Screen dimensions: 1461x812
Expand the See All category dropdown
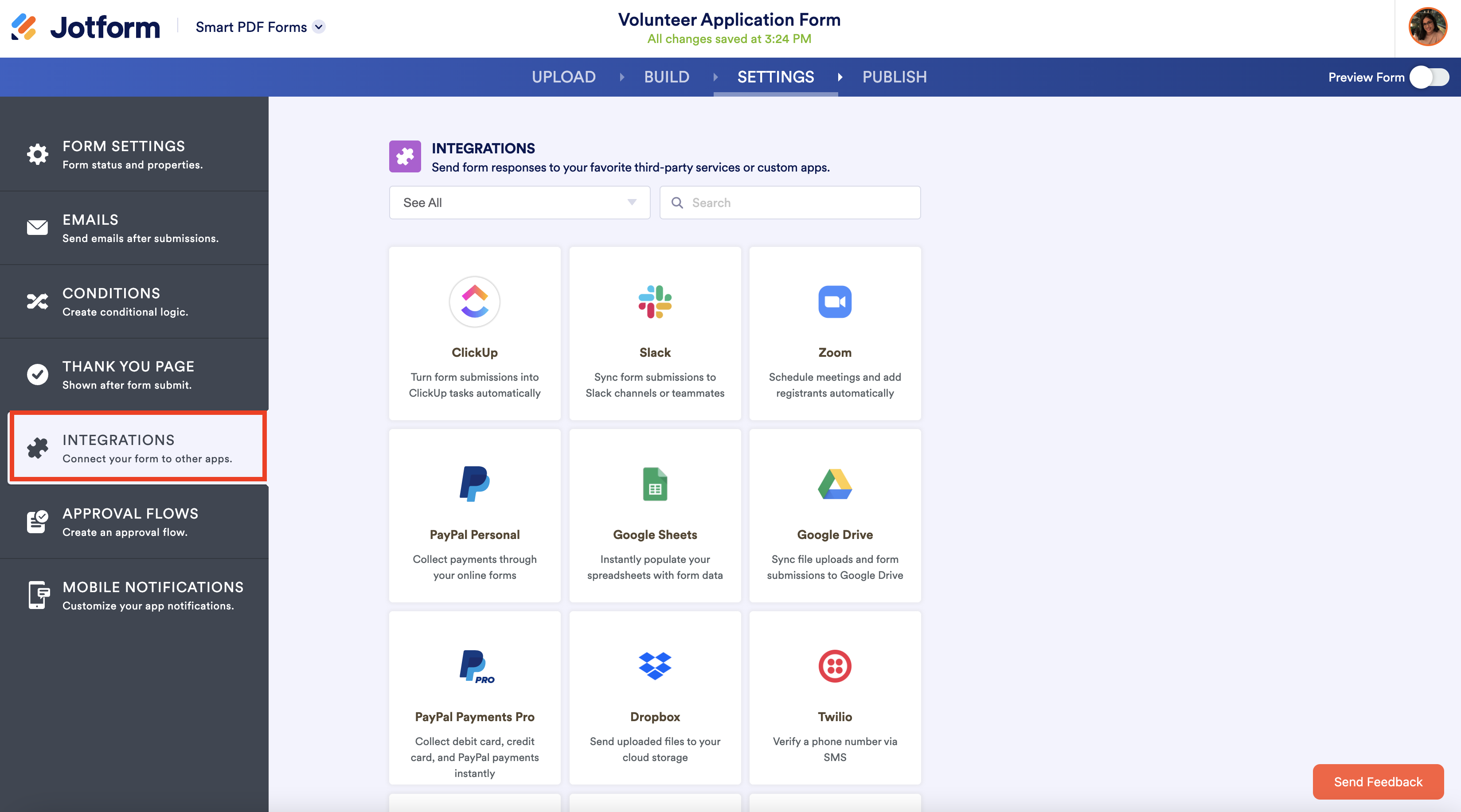point(519,203)
